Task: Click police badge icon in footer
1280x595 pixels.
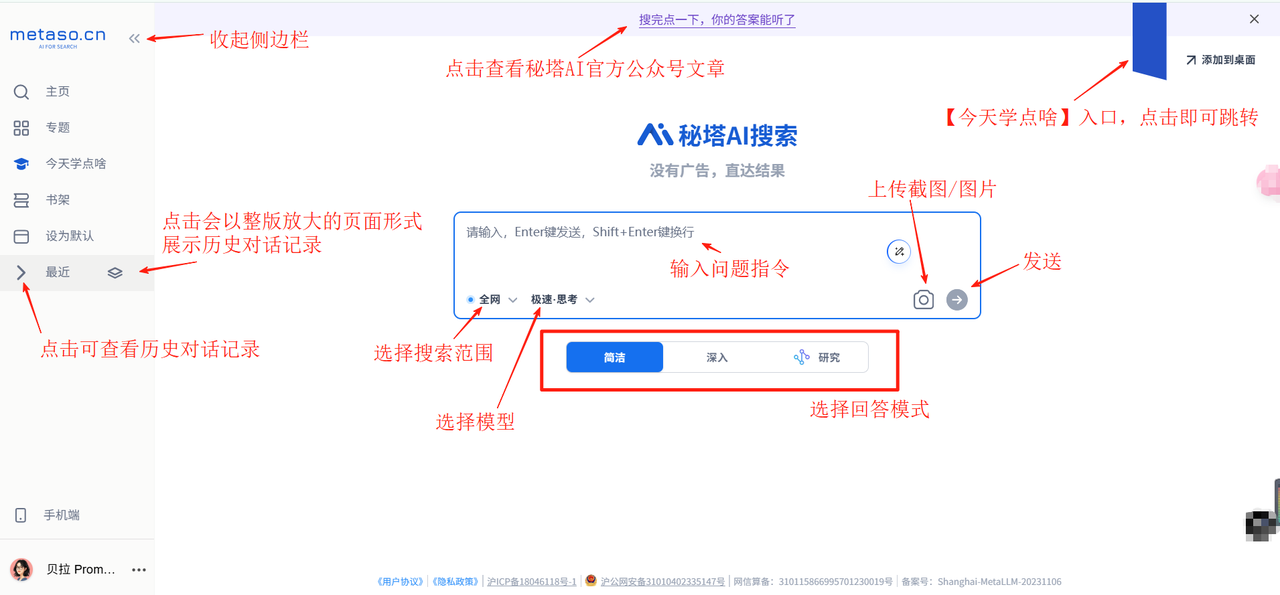Action: click(591, 581)
